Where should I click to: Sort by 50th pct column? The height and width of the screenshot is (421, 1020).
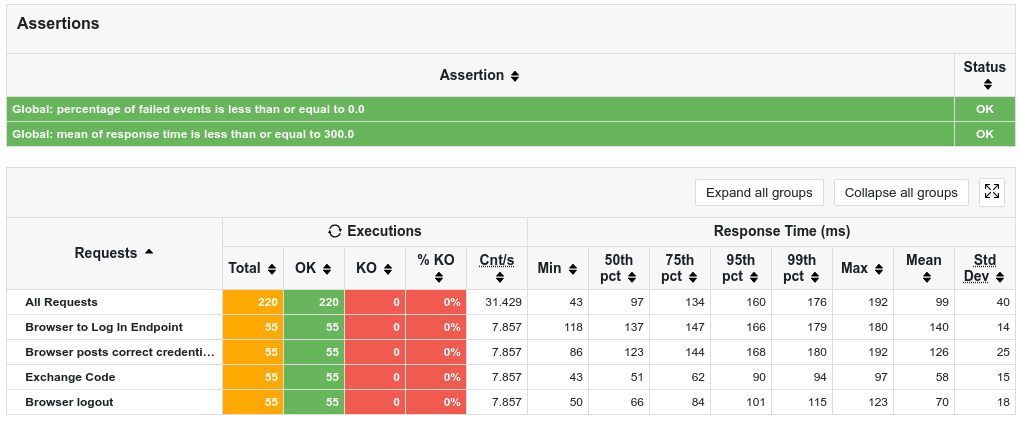(629, 277)
